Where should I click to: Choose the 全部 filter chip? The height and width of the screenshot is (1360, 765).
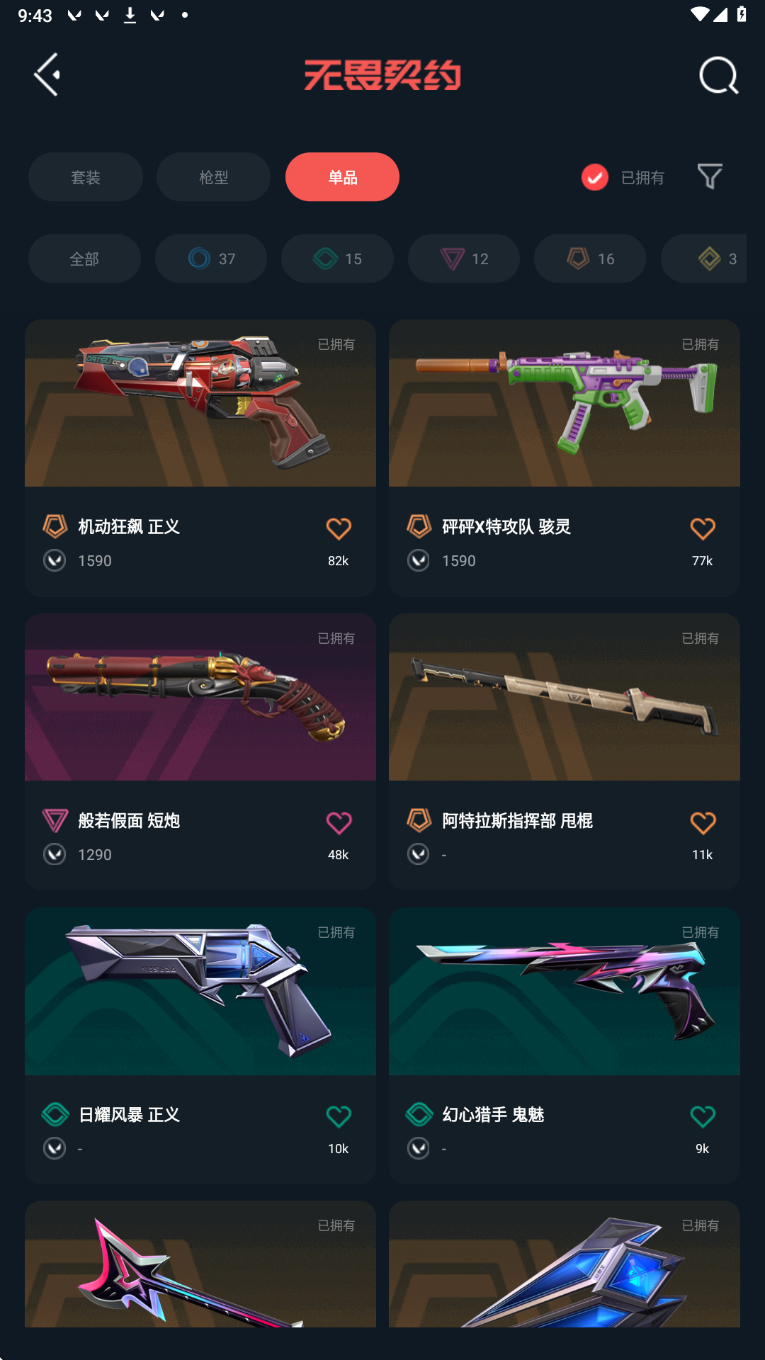pyautogui.click(x=84, y=259)
